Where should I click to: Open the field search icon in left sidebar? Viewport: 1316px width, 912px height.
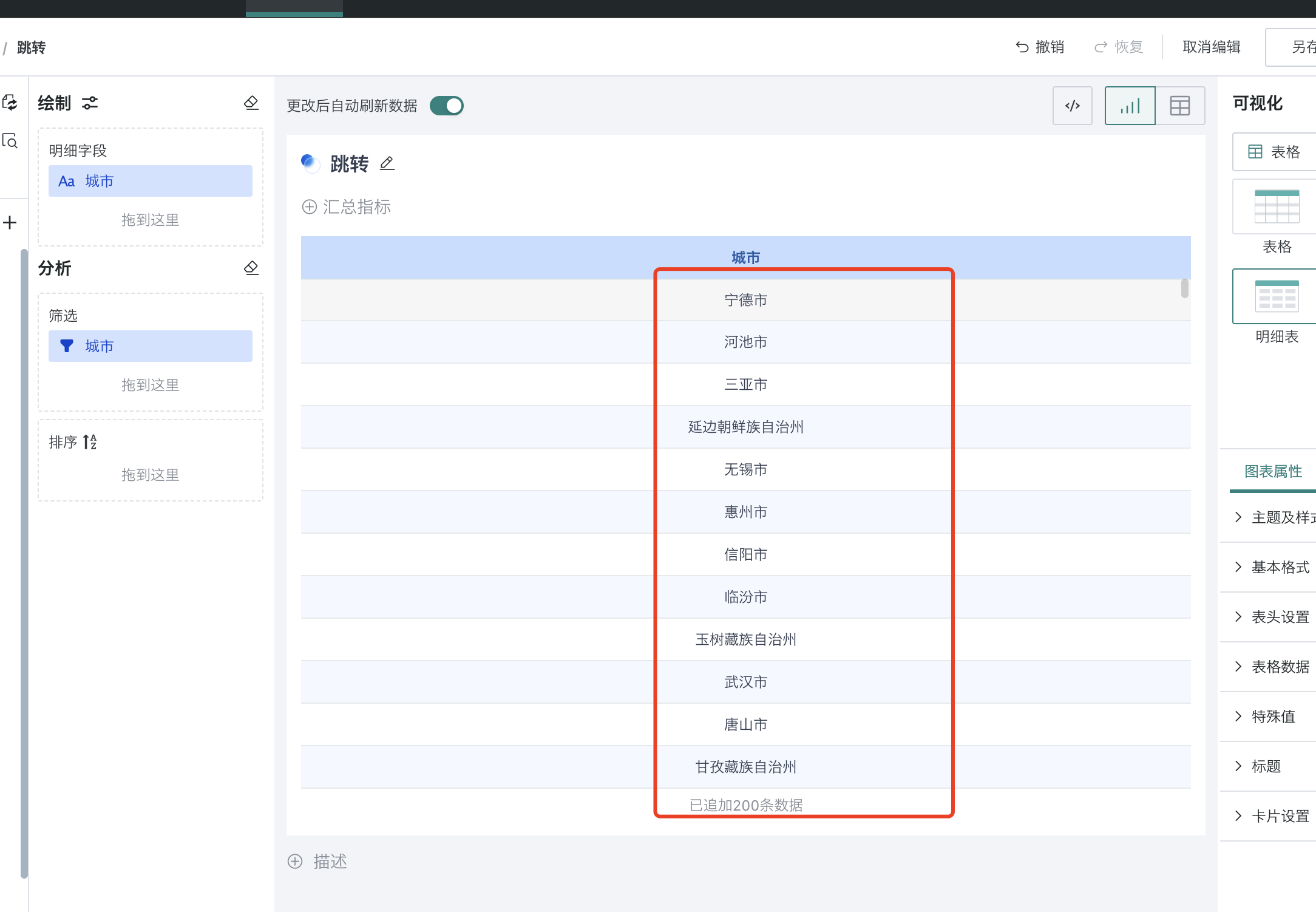pyautogui.click(x=10, y=141)
